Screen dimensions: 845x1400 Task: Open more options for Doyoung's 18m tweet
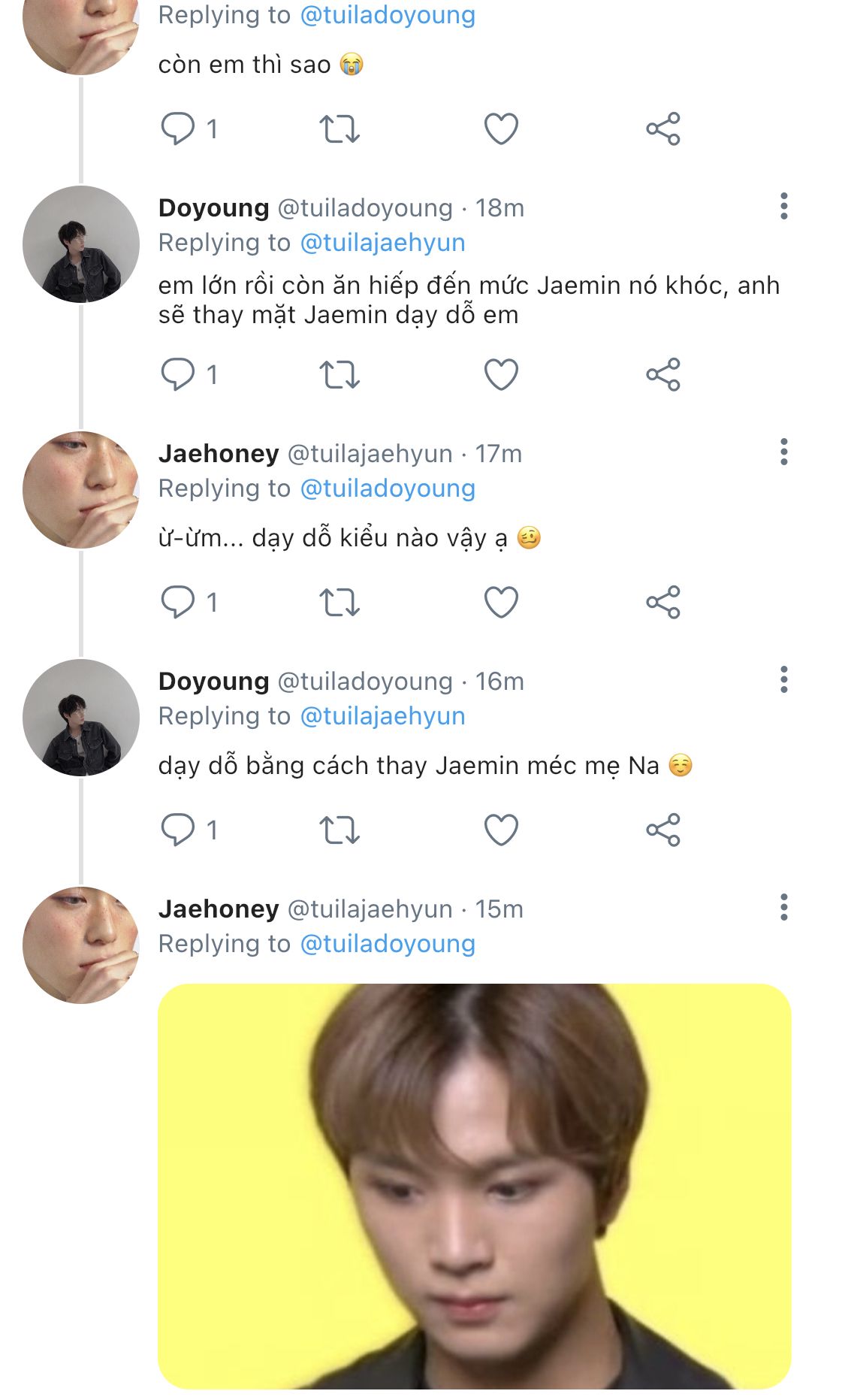click(x=783, y=206)
